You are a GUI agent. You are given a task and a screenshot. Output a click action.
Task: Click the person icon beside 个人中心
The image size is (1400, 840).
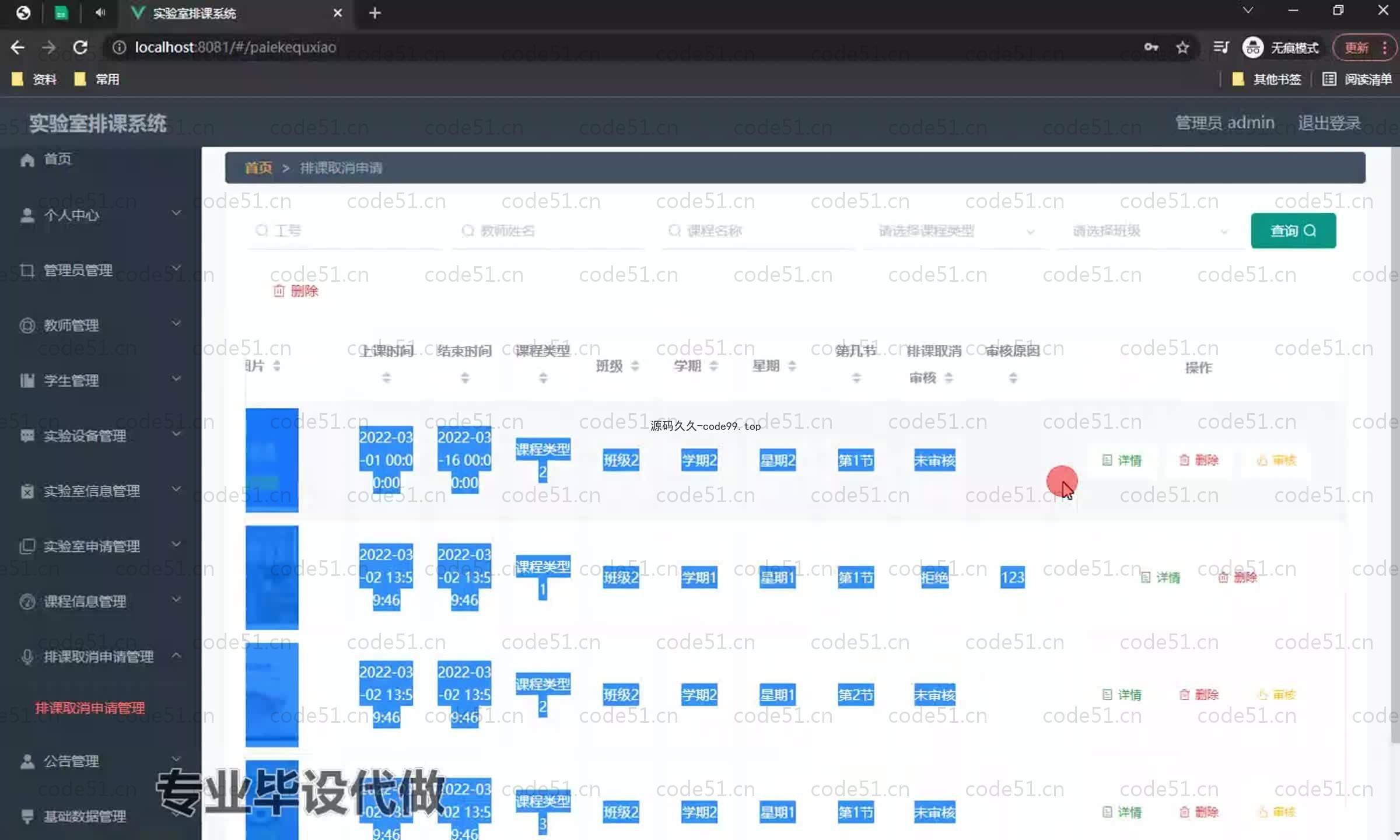(27, 215)
